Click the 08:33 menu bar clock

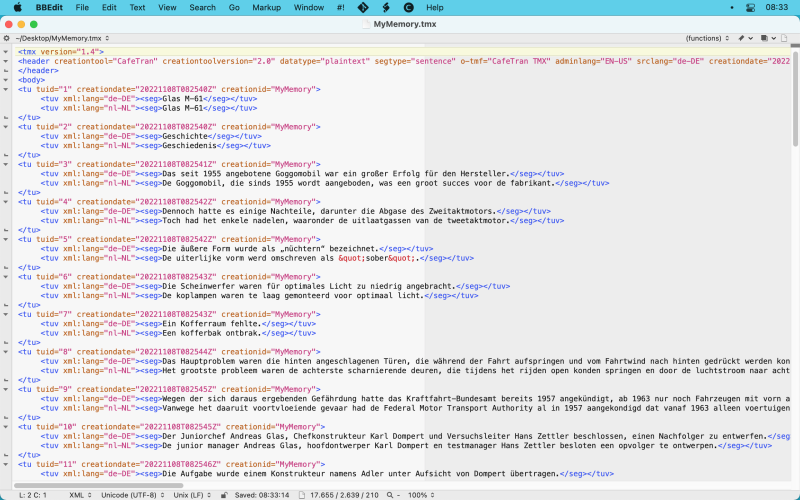[x=777, y=8]
